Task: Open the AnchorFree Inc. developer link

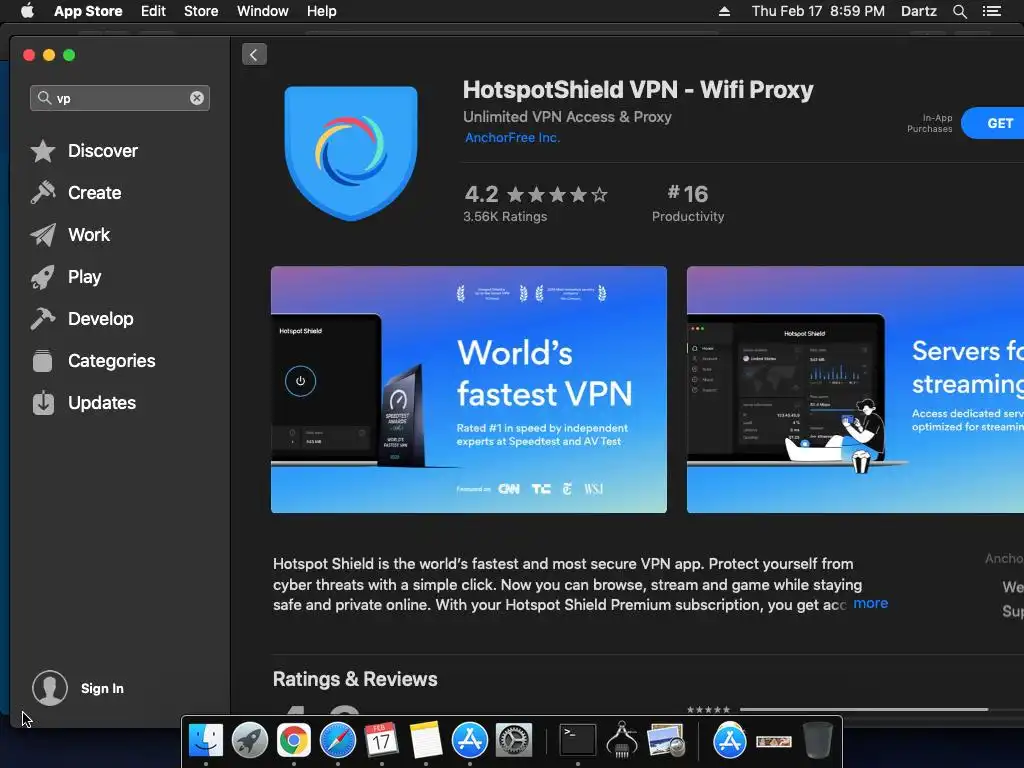Action: tap(512, 138)
